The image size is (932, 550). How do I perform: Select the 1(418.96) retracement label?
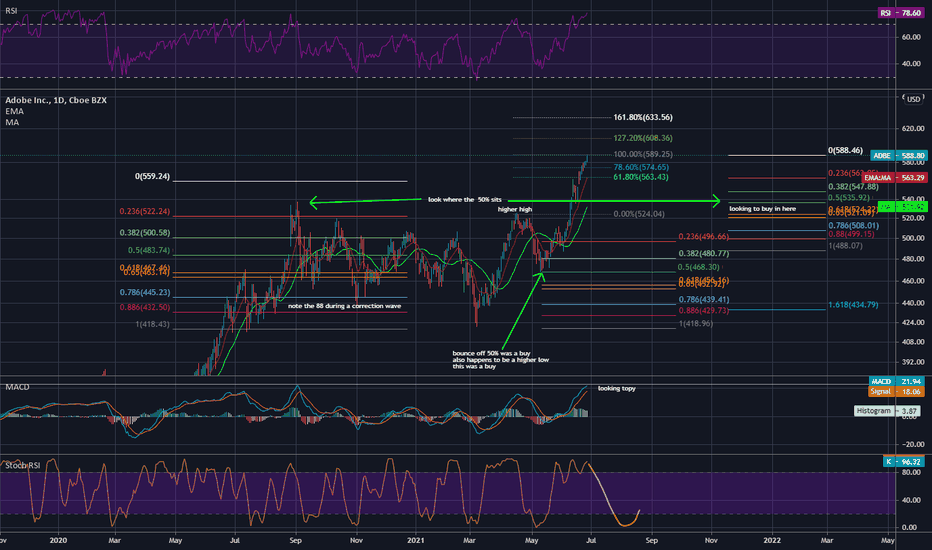[x=695, y=324]
